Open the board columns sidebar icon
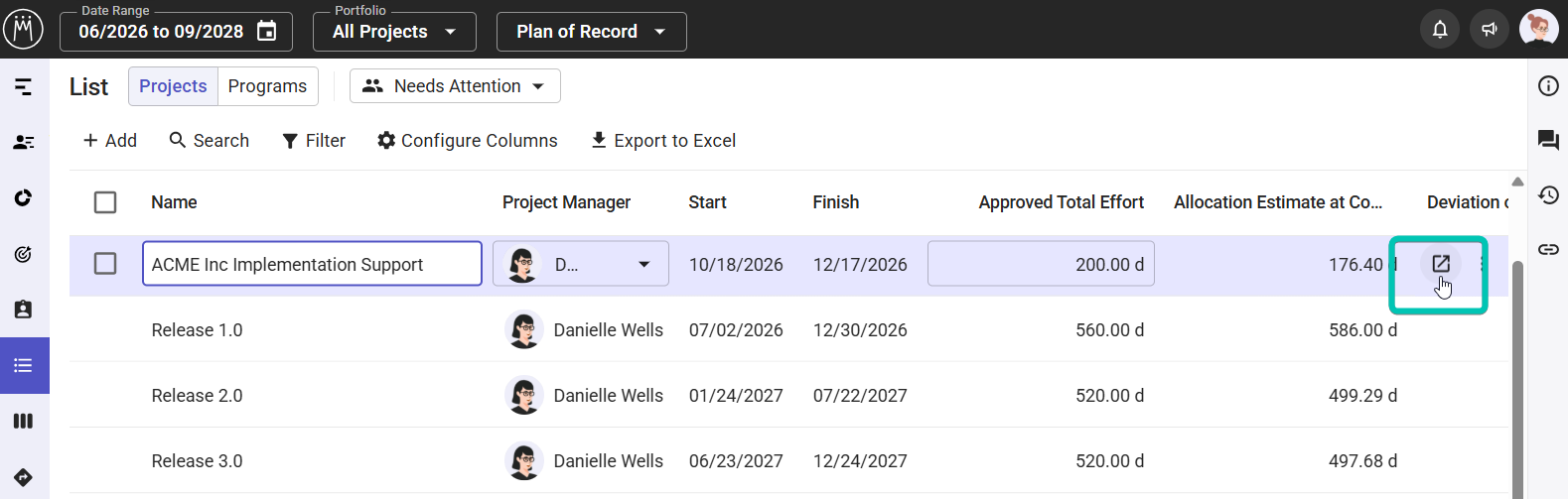This screenshot has width=1568, height=499. coord(24,421)
